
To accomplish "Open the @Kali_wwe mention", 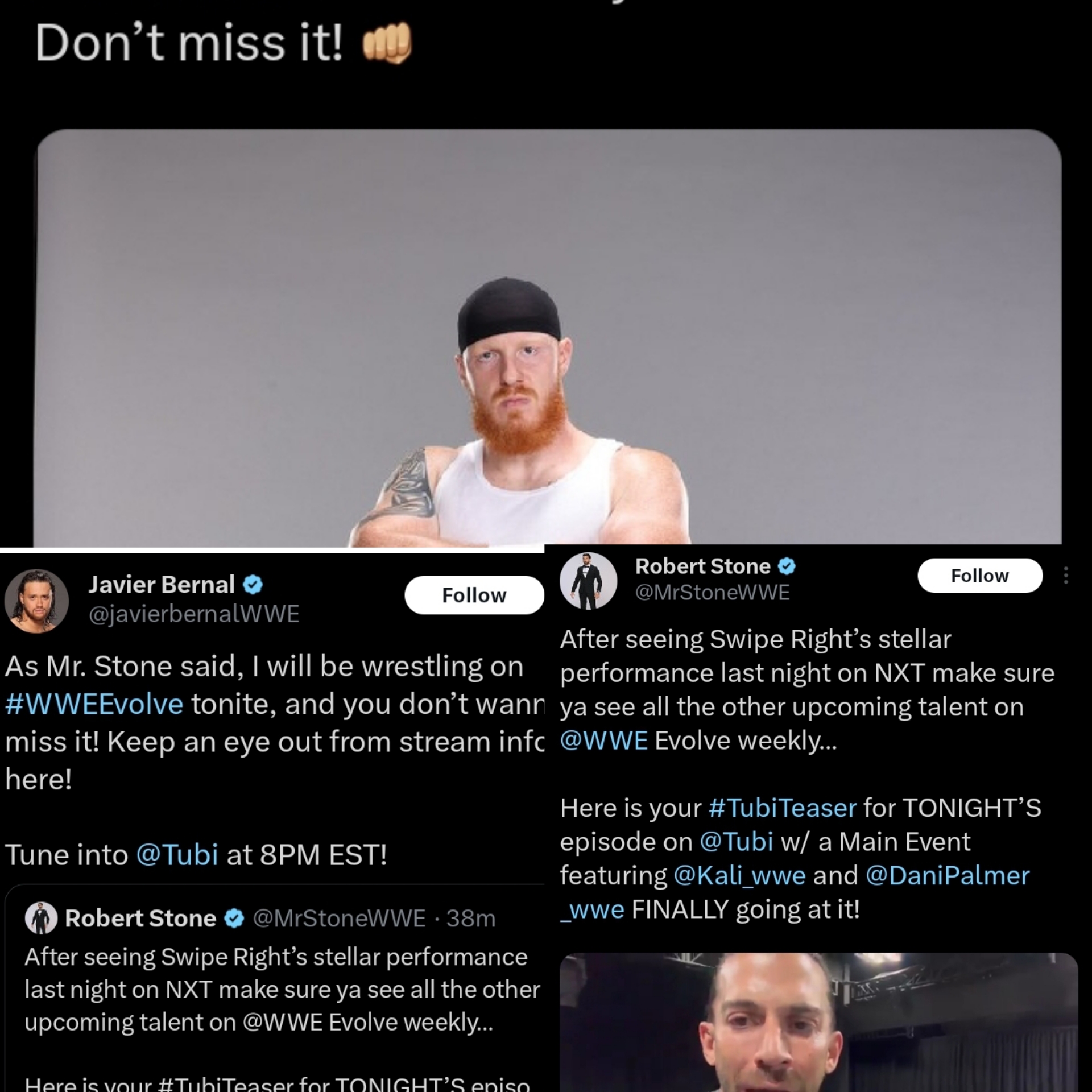I will pos(739,876).
